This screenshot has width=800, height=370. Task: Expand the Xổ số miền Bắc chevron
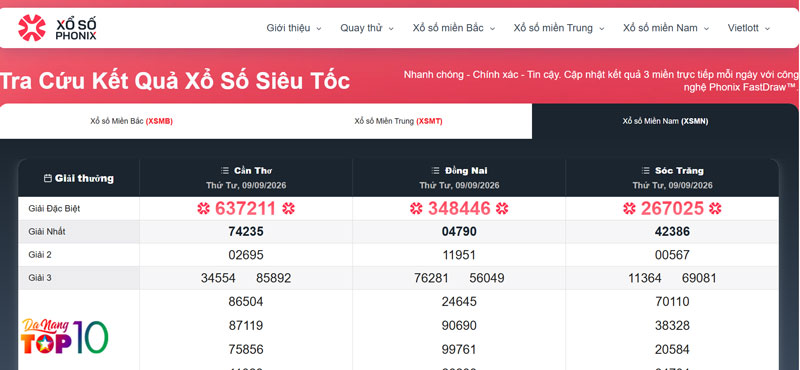pyautogui.click(x=492, y=29)
